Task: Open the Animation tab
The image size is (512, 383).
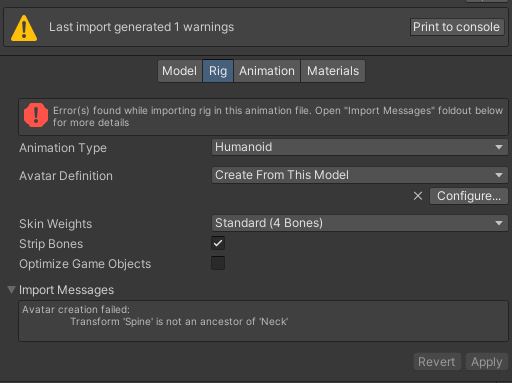Action: (x=267, y=71)
